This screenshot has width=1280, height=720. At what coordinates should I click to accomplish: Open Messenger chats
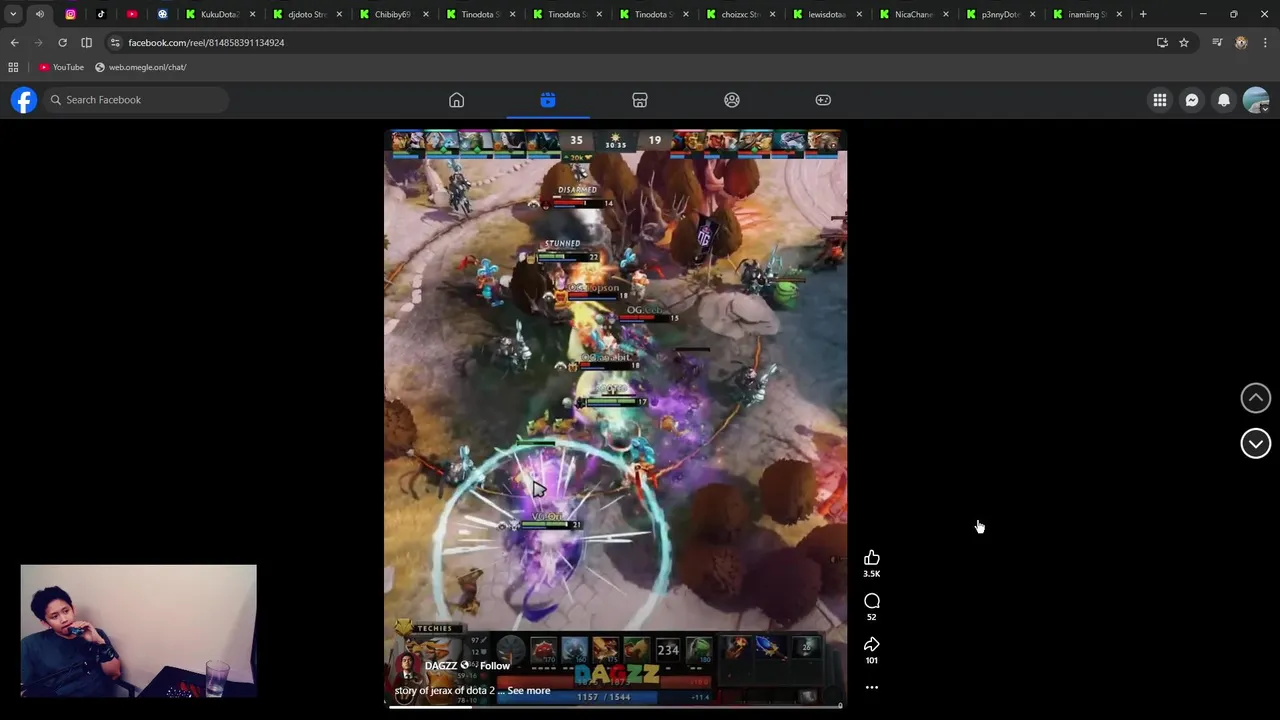pos(1192,100)
